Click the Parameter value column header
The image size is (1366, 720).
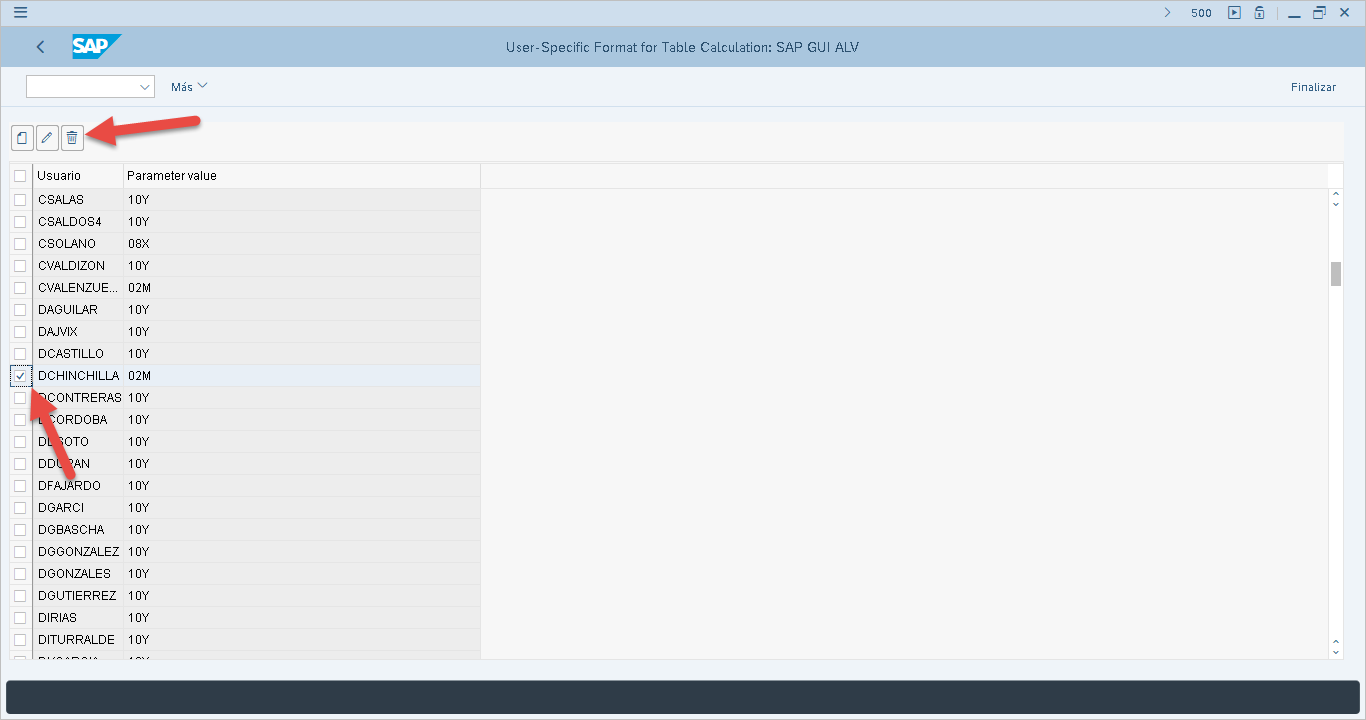[170, 175]
